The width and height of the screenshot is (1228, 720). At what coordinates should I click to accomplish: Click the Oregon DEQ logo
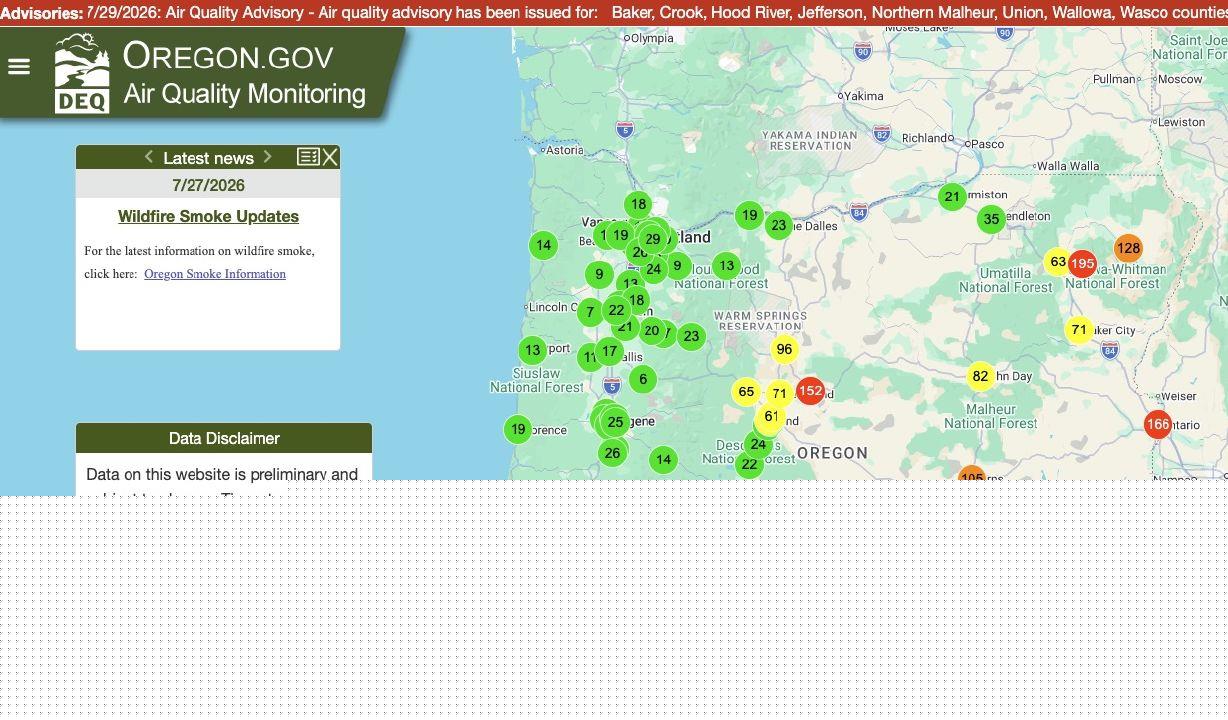point(82,73)
